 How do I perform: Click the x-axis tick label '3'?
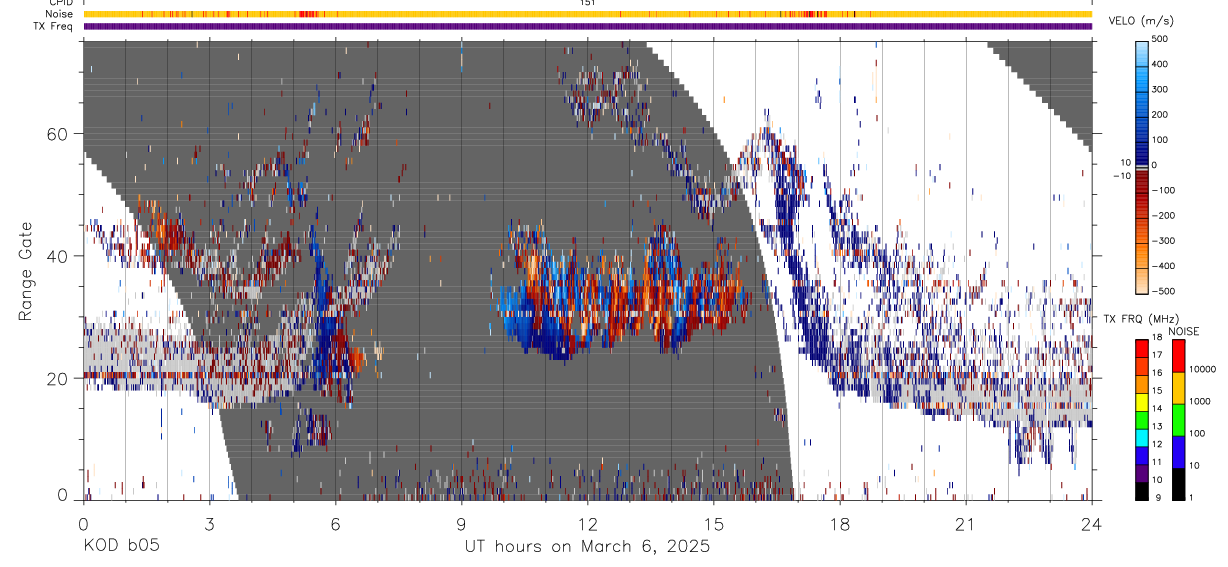click(209, 525)
